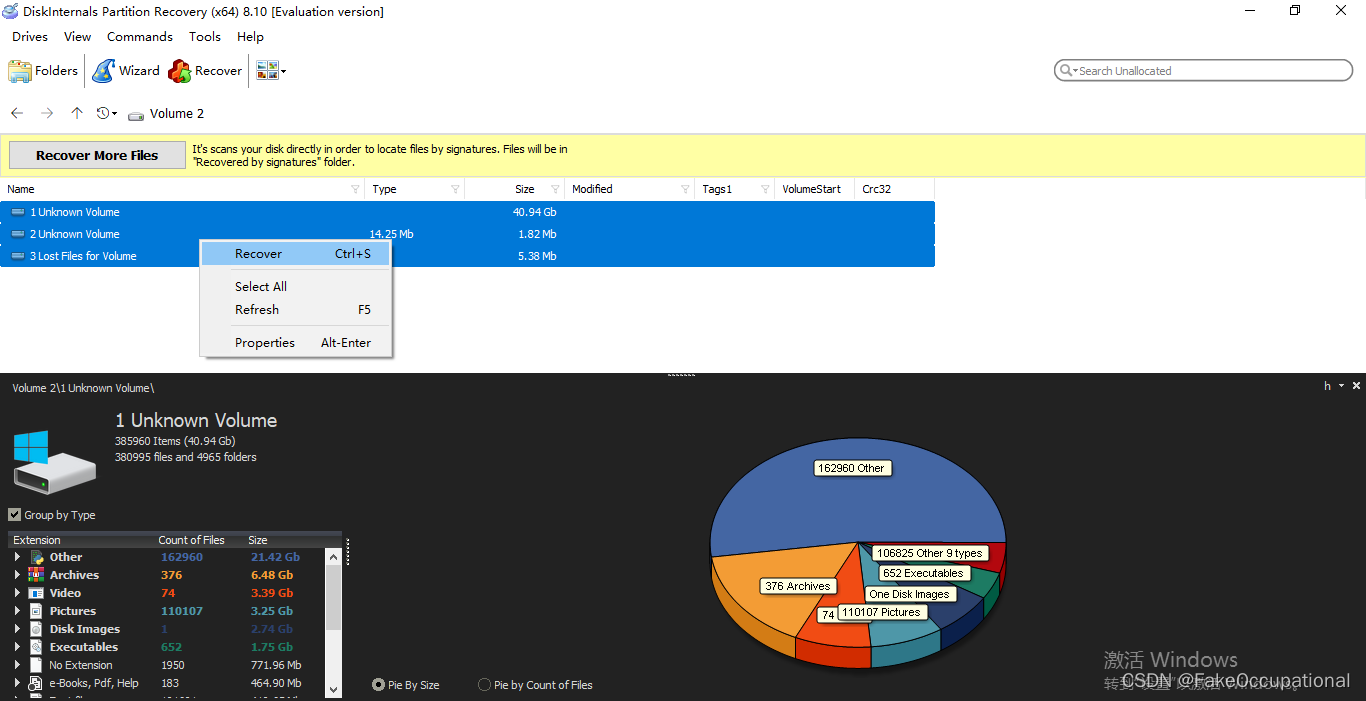Click the Pictures file type icon
1366x701 pixels.
tap(37, 611)
